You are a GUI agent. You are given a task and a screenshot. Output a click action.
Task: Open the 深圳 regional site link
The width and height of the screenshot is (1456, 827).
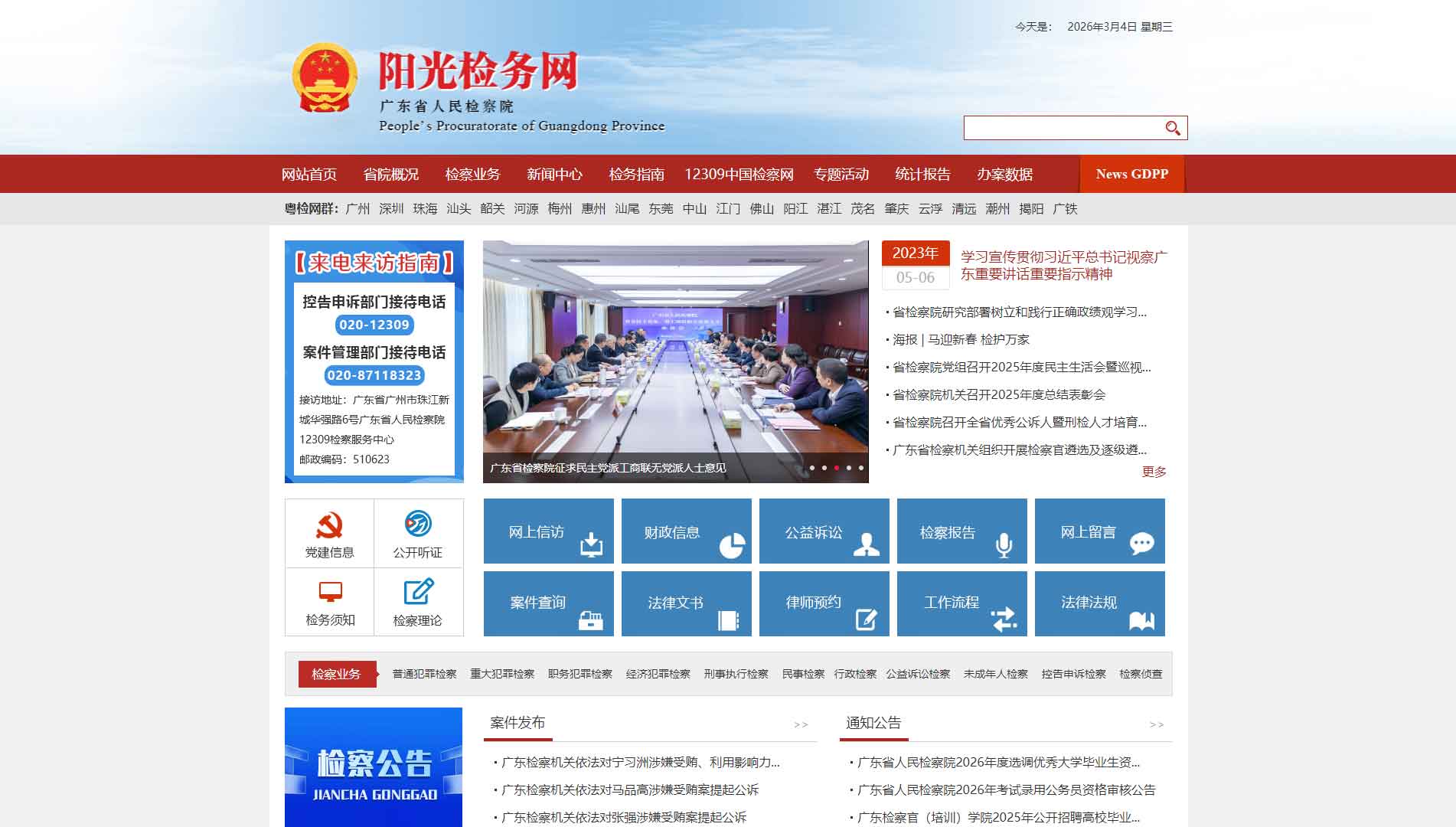coord(391,209)
